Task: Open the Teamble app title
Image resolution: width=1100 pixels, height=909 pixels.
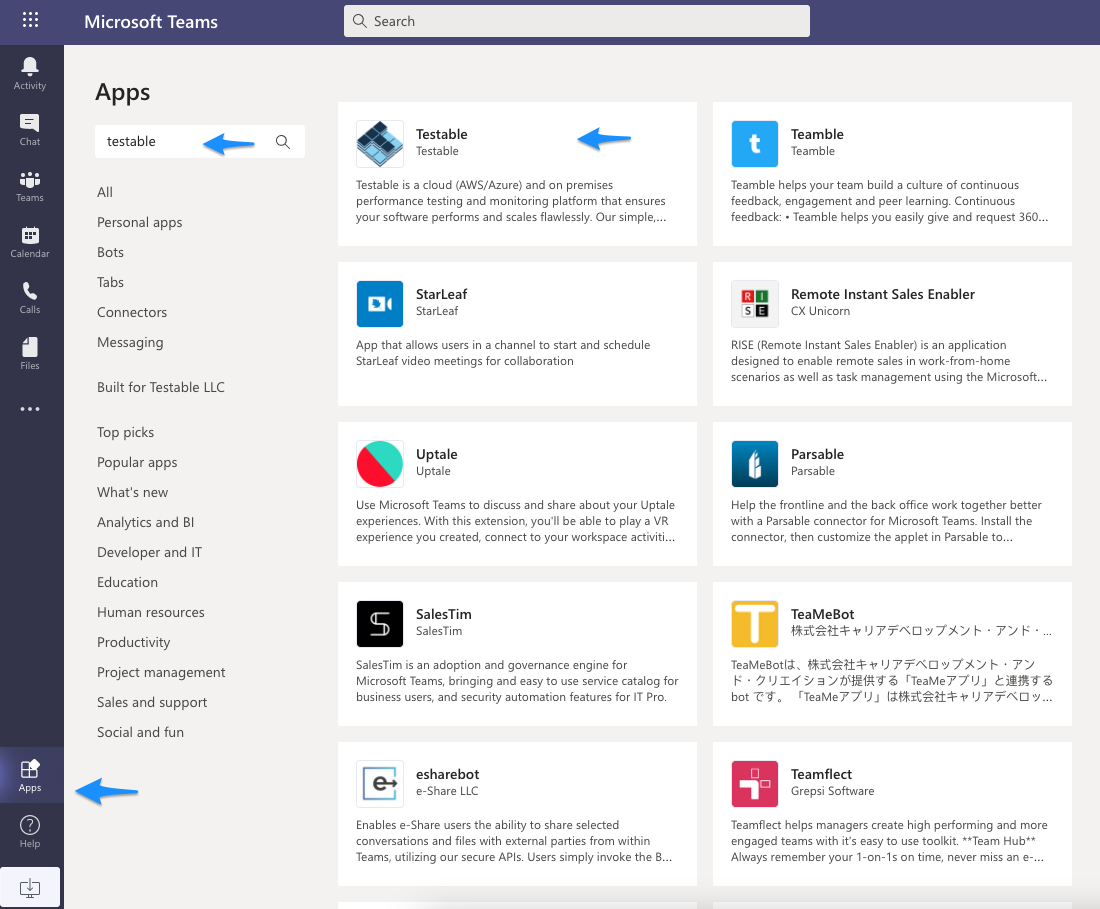Action: [817, 134]
